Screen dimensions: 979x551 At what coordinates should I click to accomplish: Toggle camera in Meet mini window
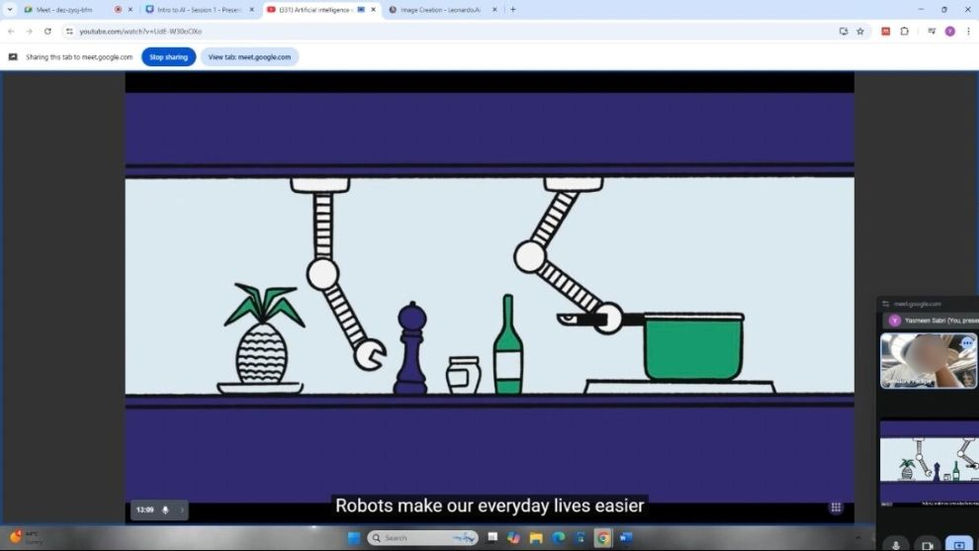(927, 545)
